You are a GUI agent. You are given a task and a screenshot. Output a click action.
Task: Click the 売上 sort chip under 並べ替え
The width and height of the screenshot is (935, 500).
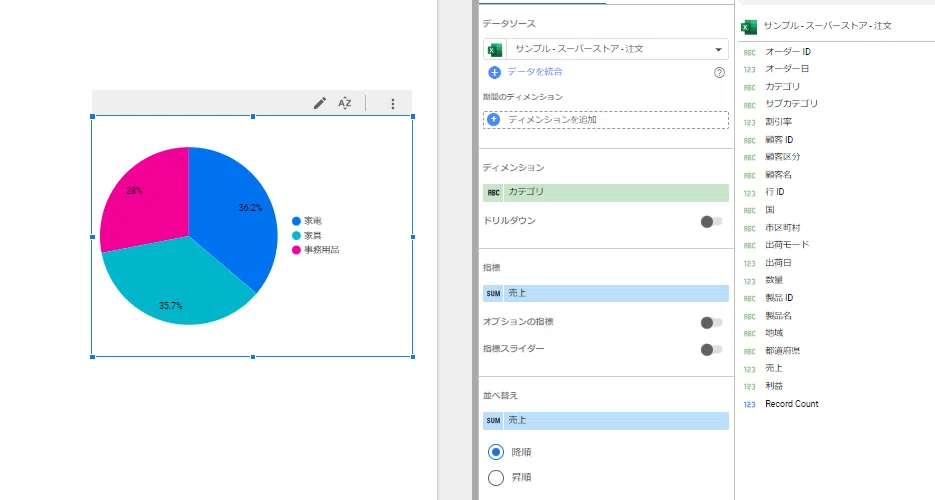tap(606, 420)
